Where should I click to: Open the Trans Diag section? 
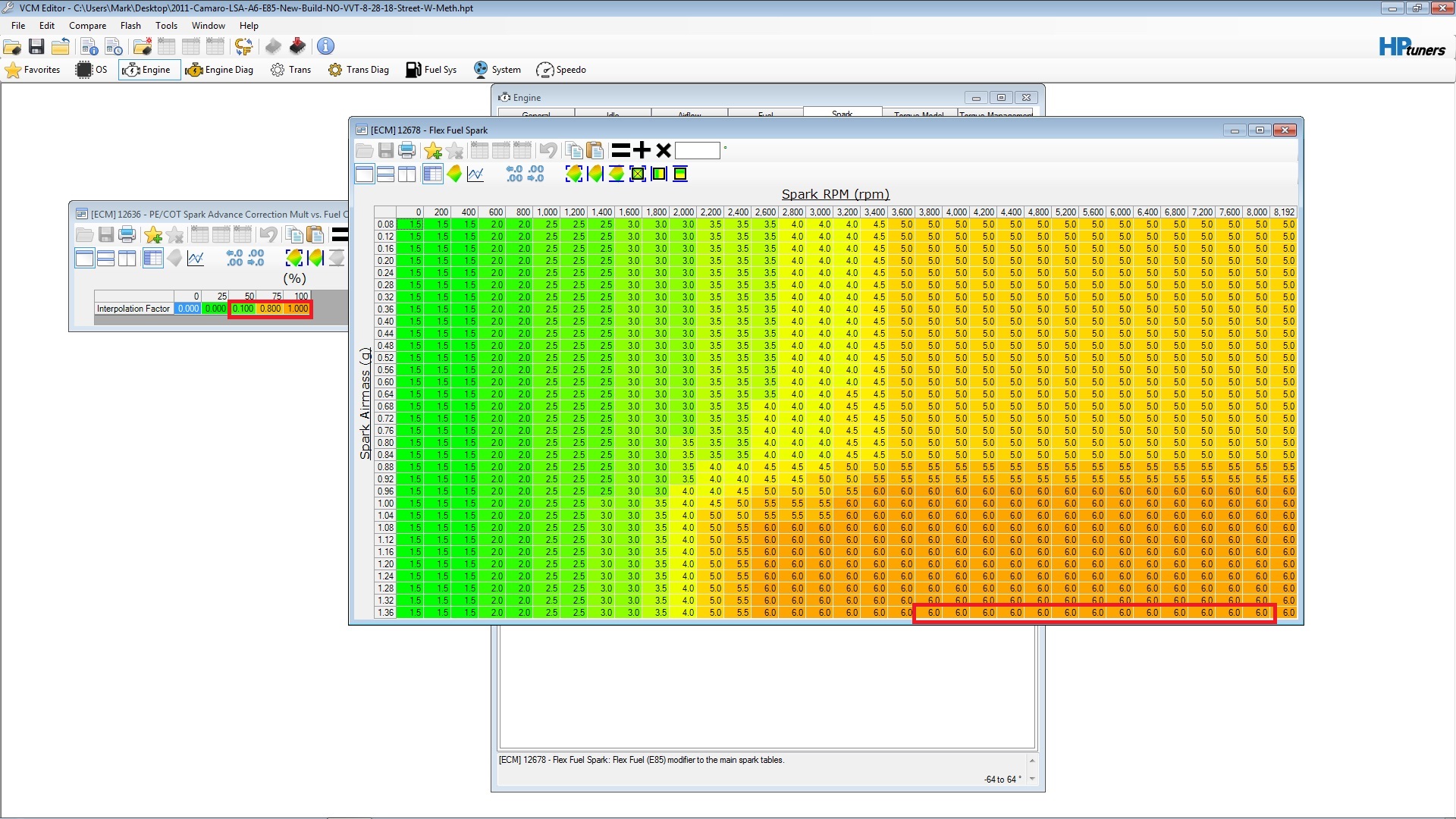[359, 70]
